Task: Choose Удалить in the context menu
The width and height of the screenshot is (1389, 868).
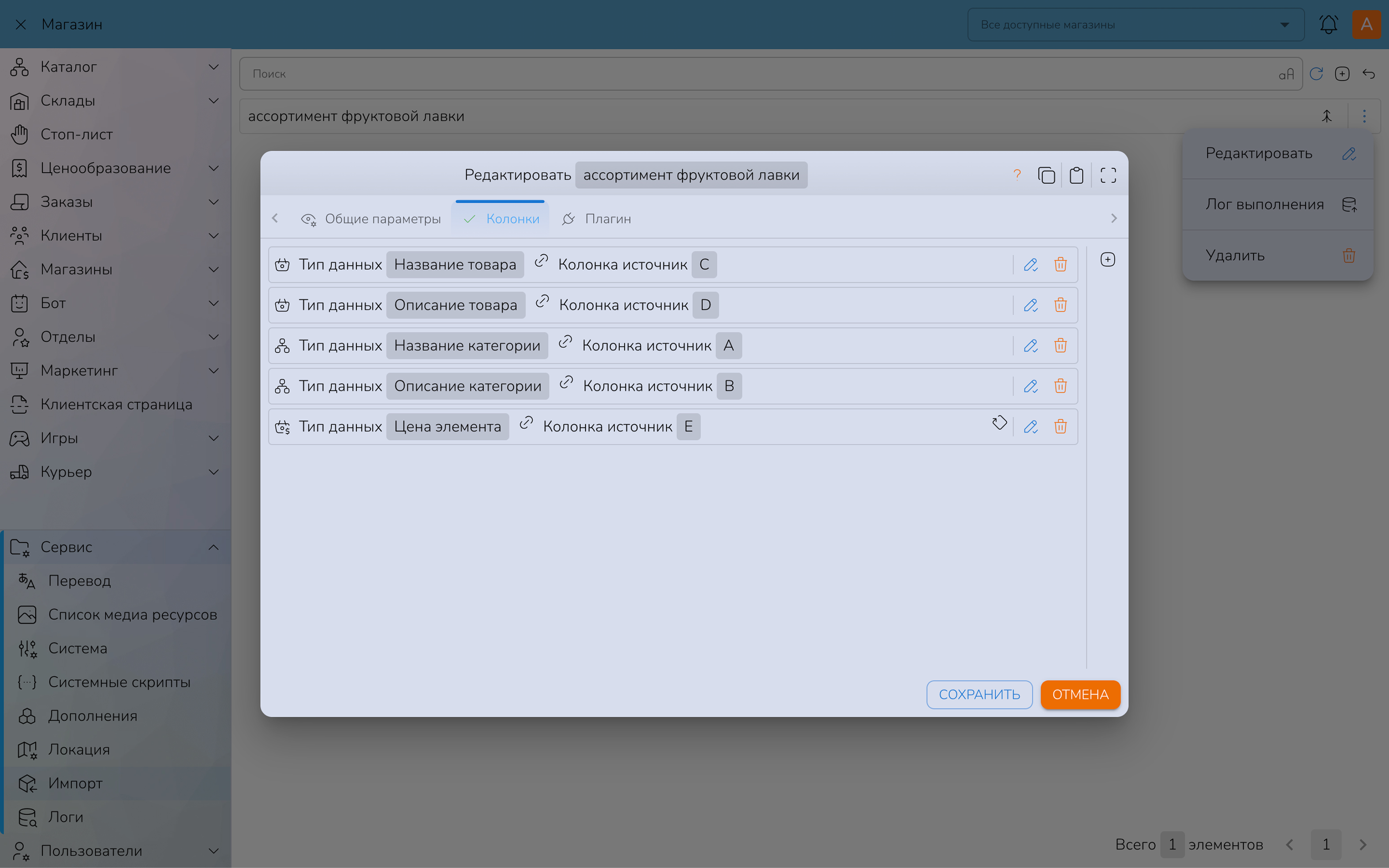Action: coord(1277,256)
